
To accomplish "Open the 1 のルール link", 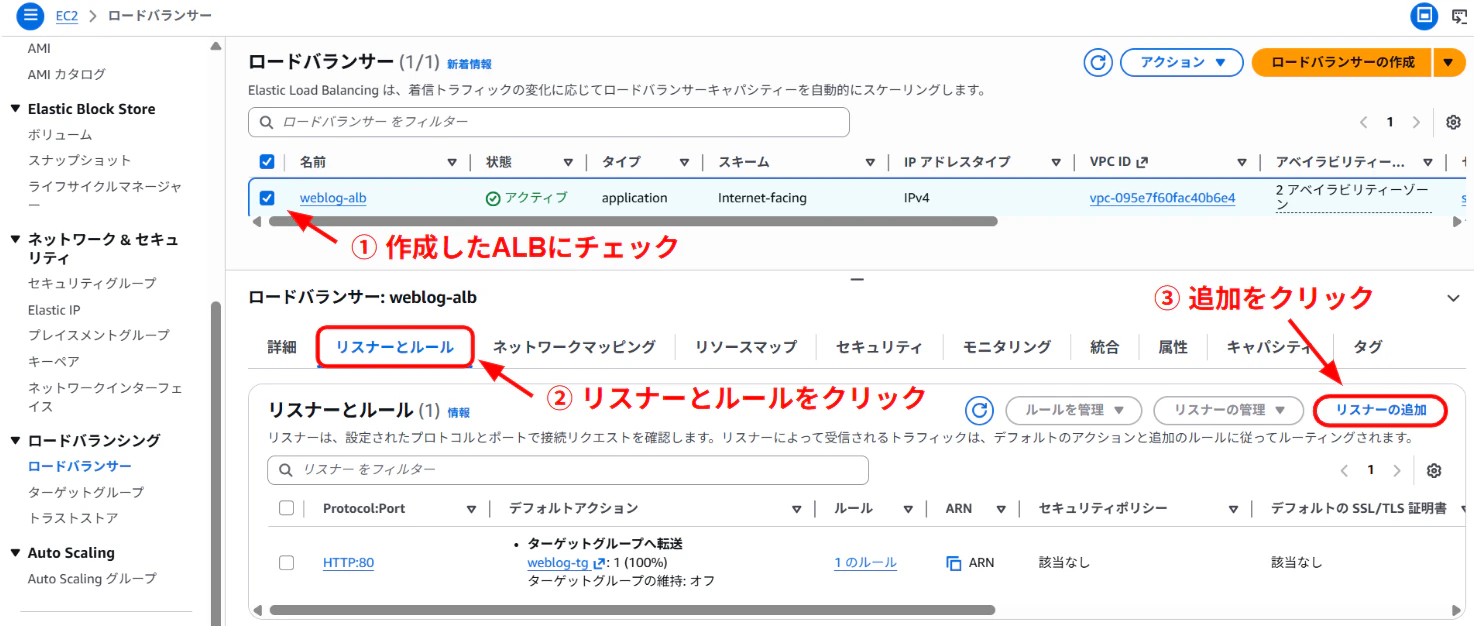I will click(x=866, y=563).
